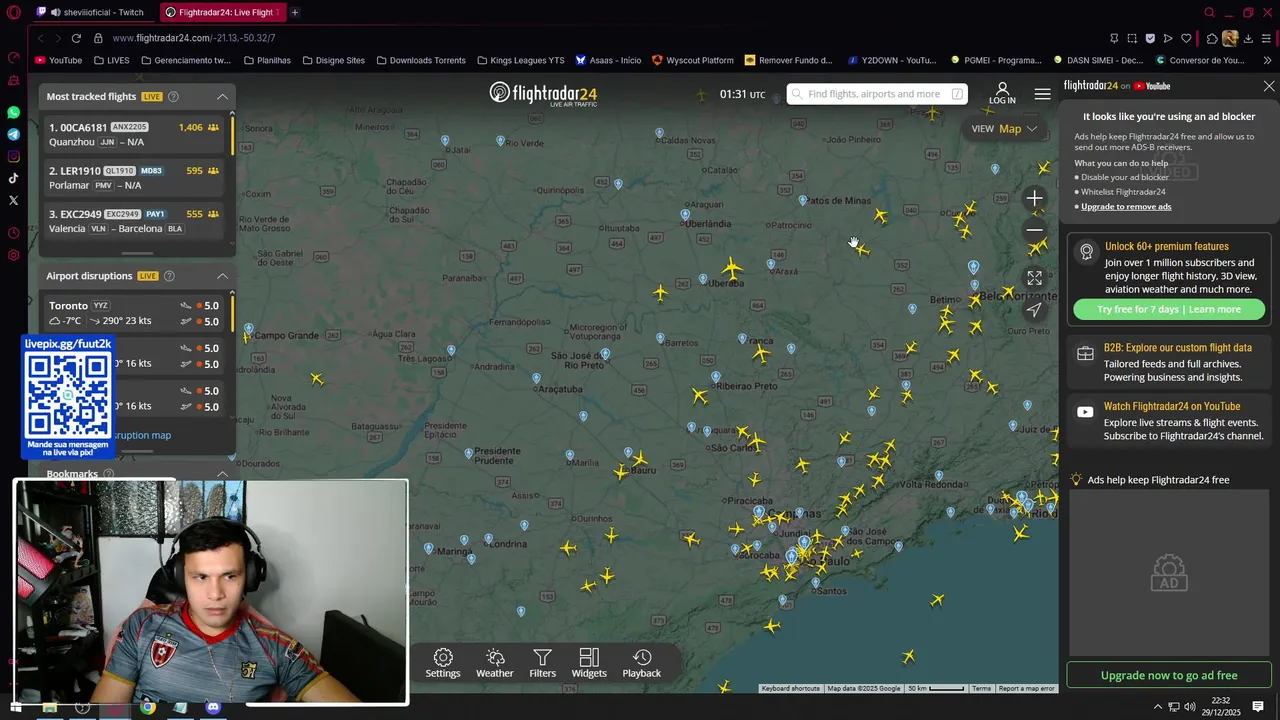Open the Filters funnel tool
The width and height of the screenshot is (1280, 720).
point(542,663)
